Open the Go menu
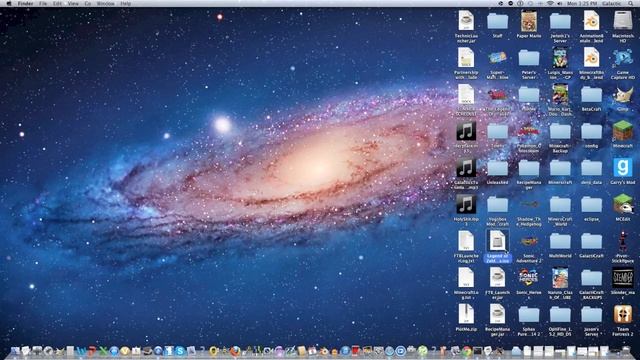The width and height of the screenshot is (640, 360). (88, 3)
